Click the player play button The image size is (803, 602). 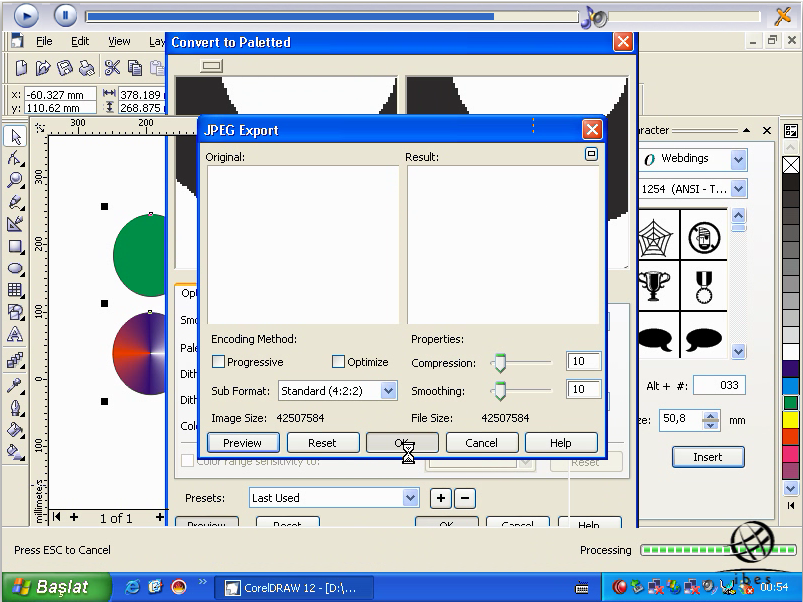pyautogui.click(x=26, y=16)
